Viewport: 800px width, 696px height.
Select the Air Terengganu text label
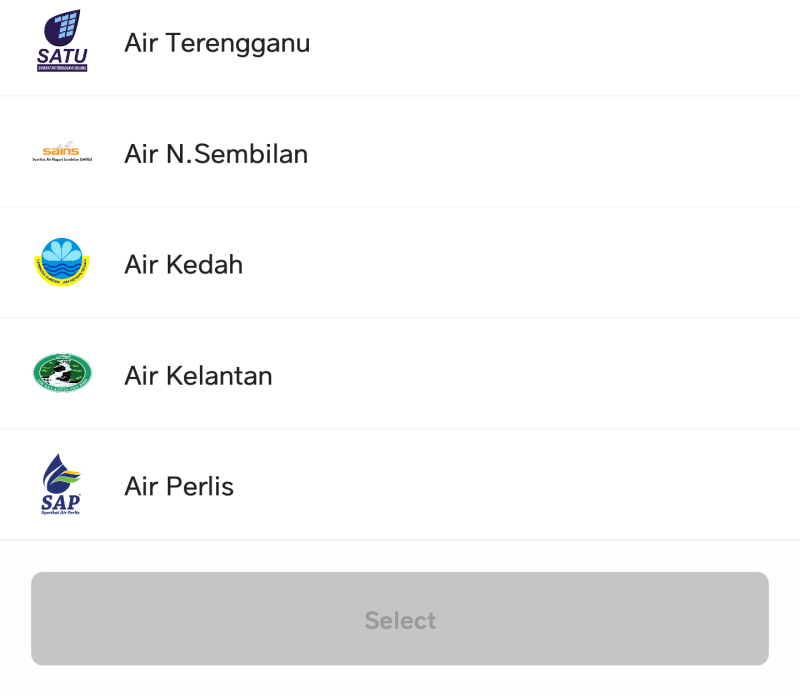(217, 43)
